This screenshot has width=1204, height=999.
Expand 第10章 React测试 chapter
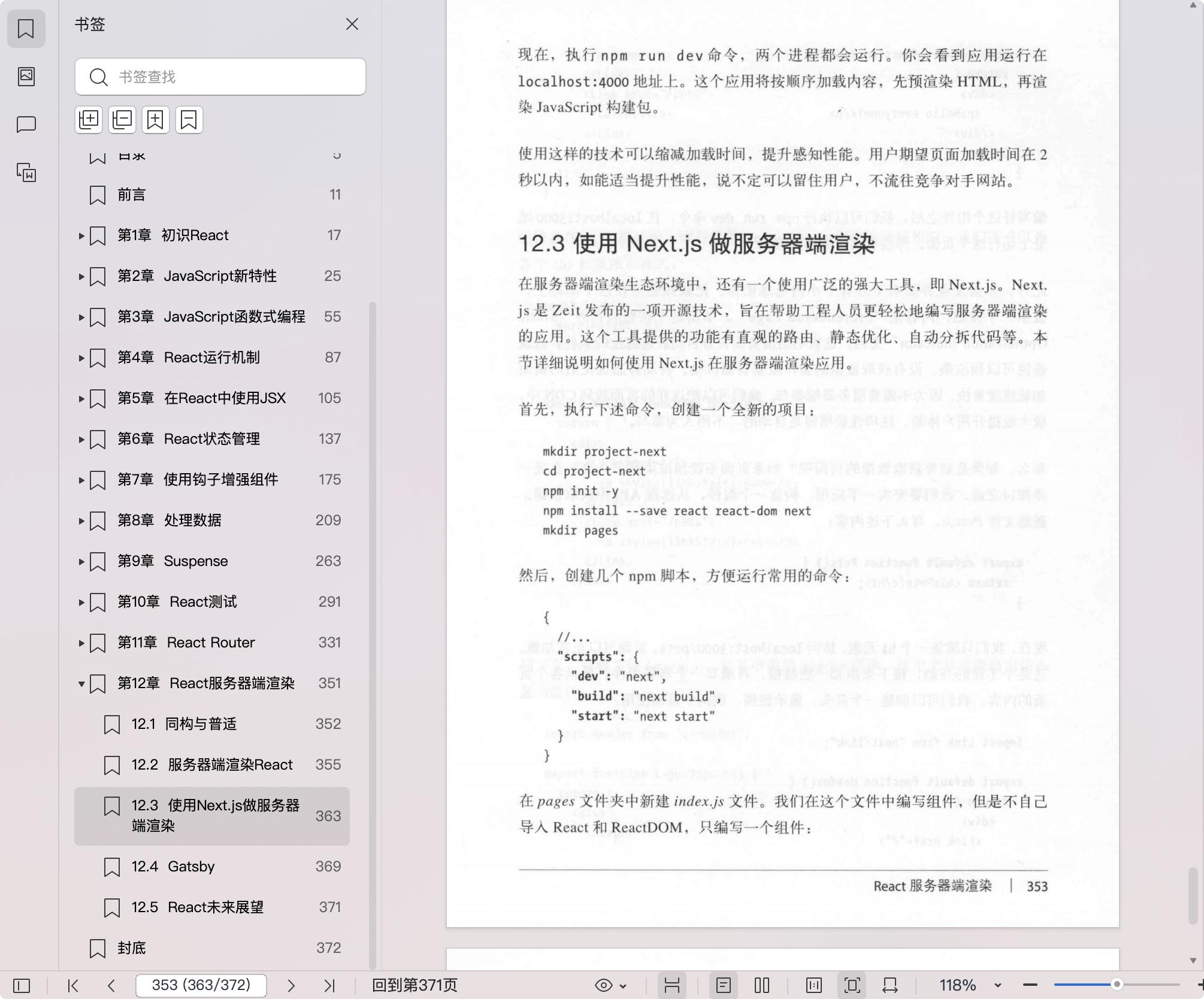(x=81, y=603)
